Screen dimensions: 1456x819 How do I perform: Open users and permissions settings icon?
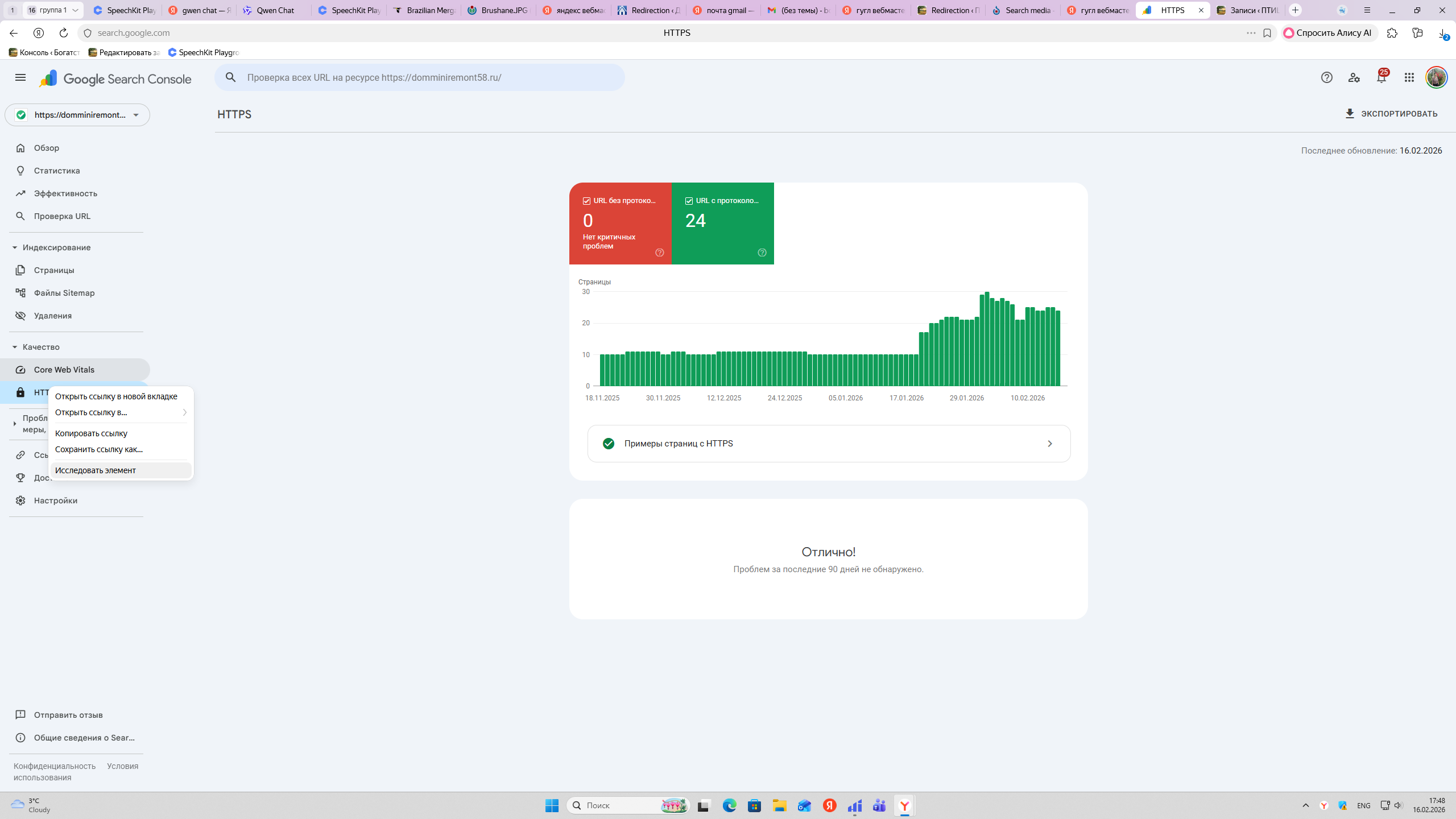(1354, 77)
